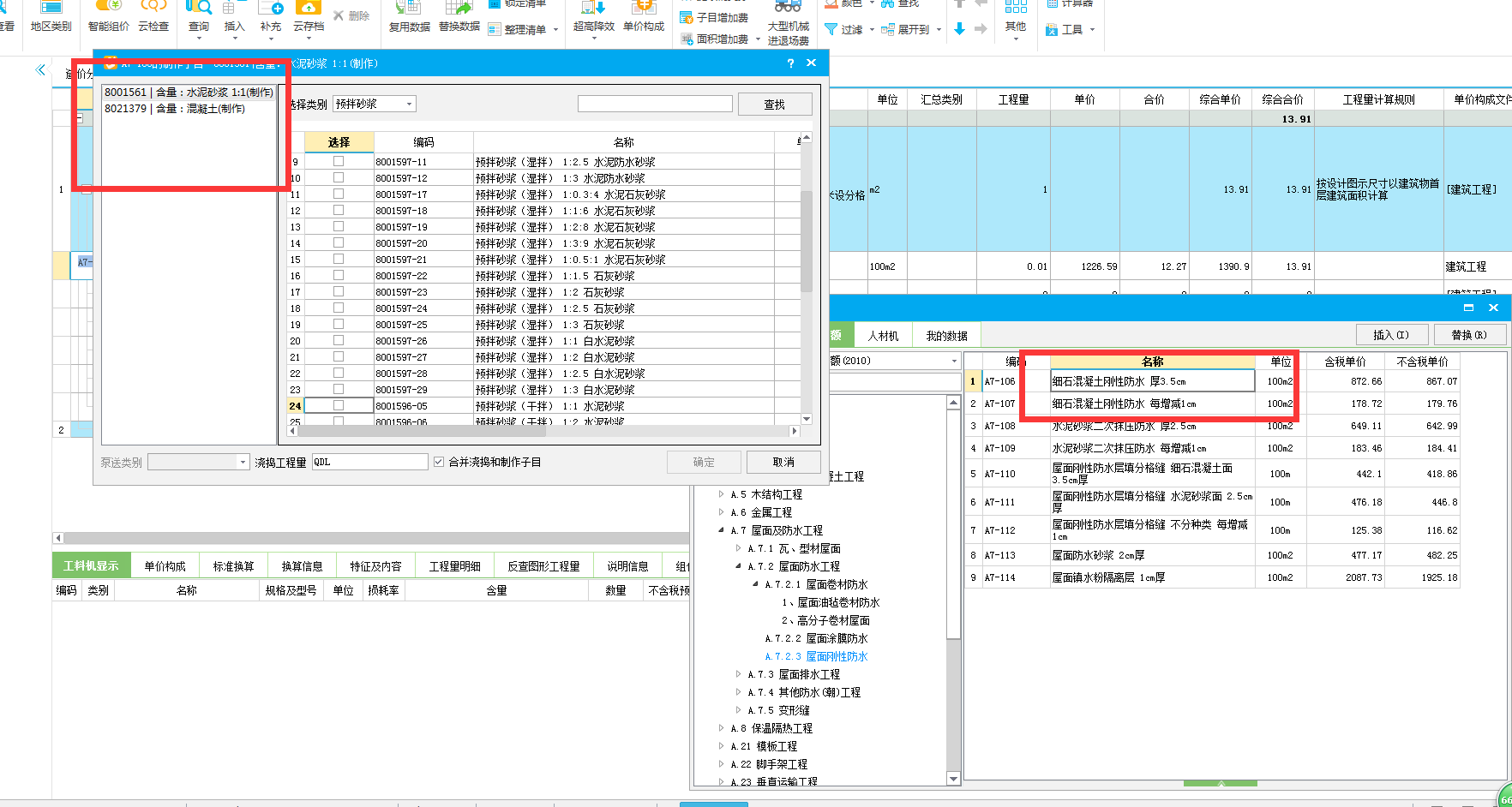Screen dimensions: 1512x807
Task: Open 智能组价 tool
Action: pyautogui.click(x=108, y=19)
